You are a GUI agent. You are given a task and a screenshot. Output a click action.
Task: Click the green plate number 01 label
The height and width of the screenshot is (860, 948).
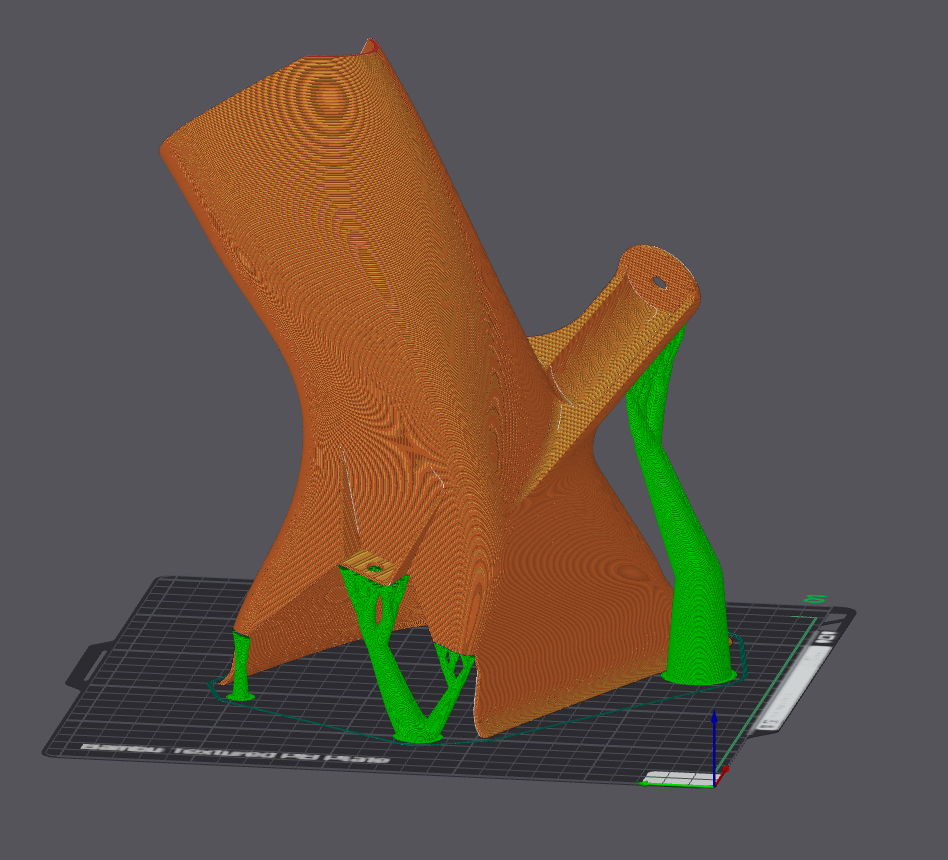(813, 599)
